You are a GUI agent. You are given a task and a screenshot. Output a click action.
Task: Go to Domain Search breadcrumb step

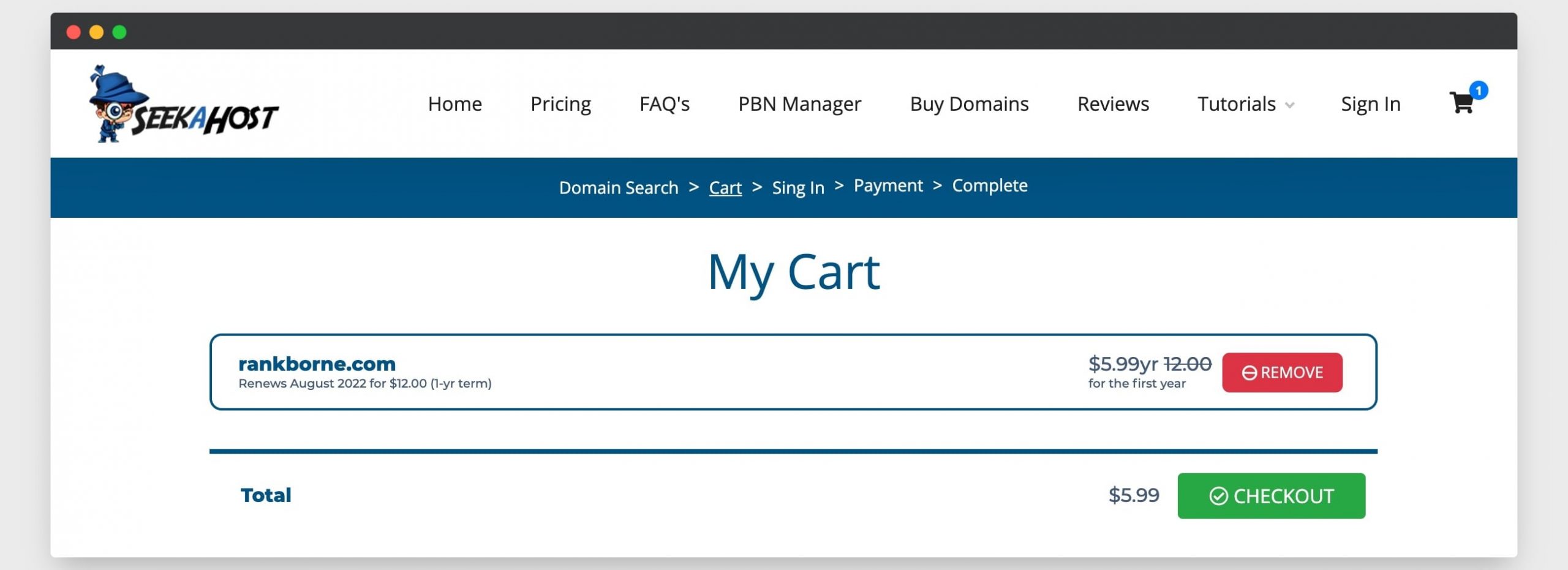pyautogui.click(x=619, y=187)
